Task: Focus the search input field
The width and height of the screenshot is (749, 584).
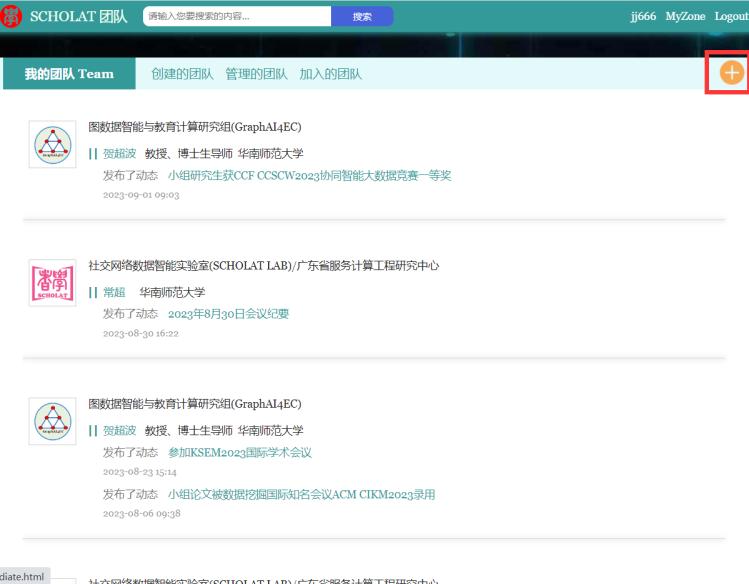Action: click(236, 16)
